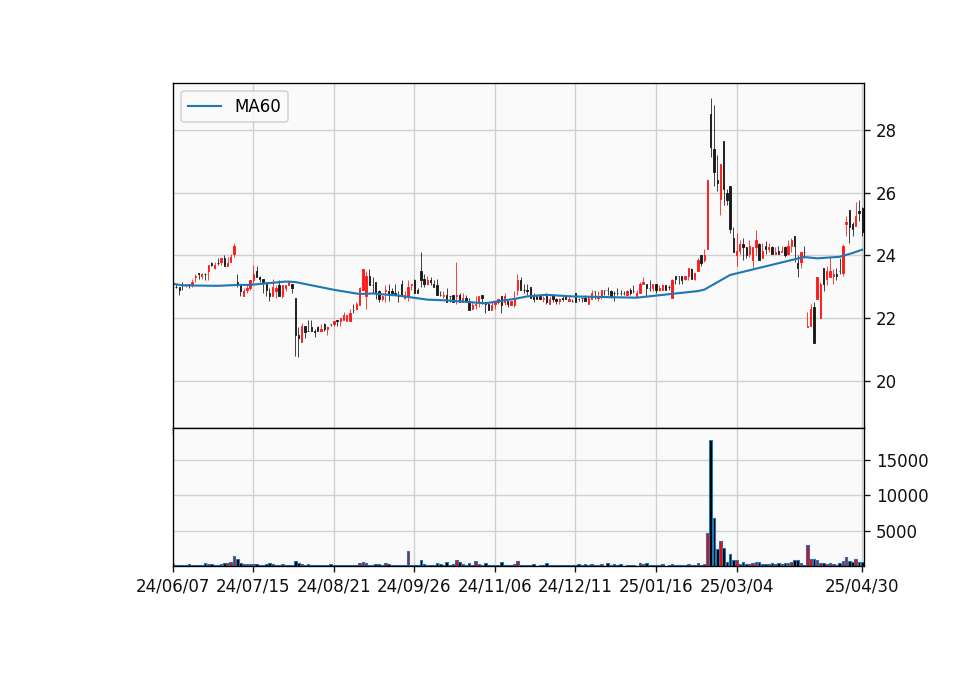Select the 24/11/06 date label
Viewport: 960px width, 690px height.
[x=495, y=586]
